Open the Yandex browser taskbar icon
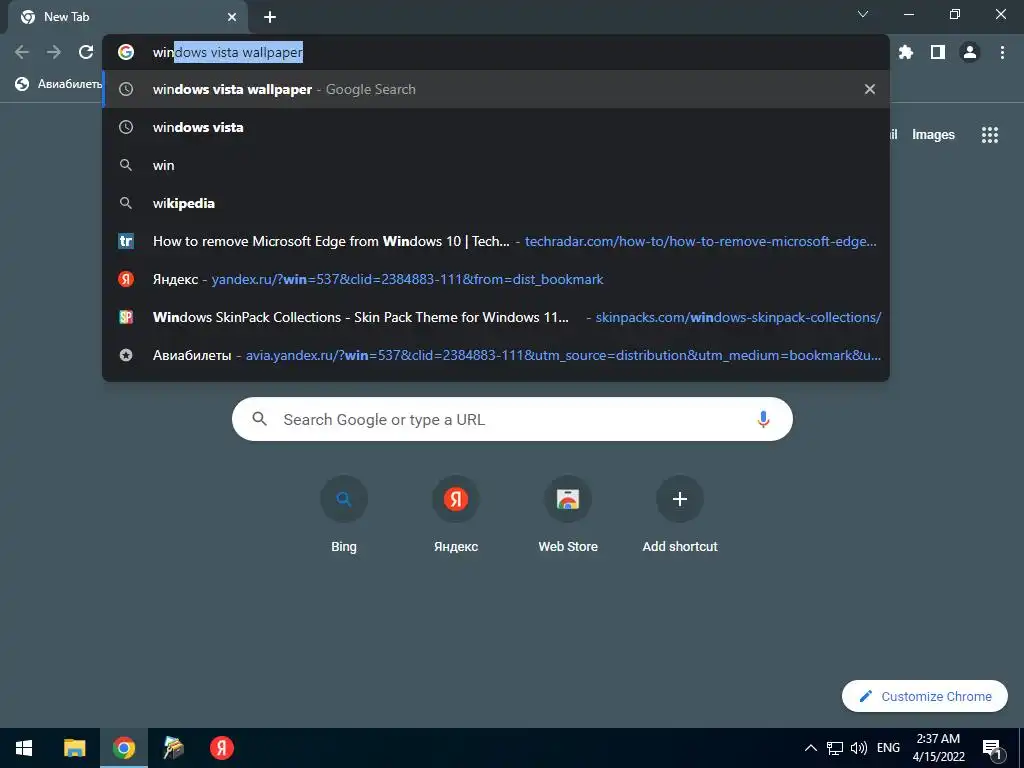 tap(221, 748)
